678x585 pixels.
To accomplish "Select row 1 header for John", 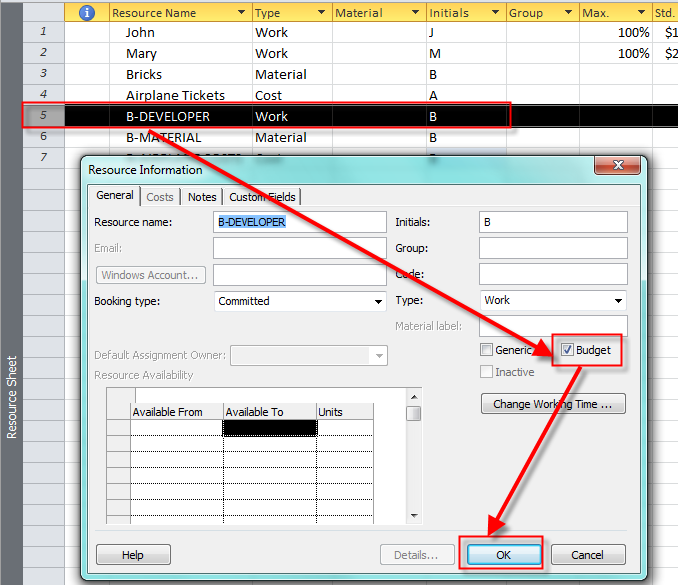I will click(x=44, y=32).
